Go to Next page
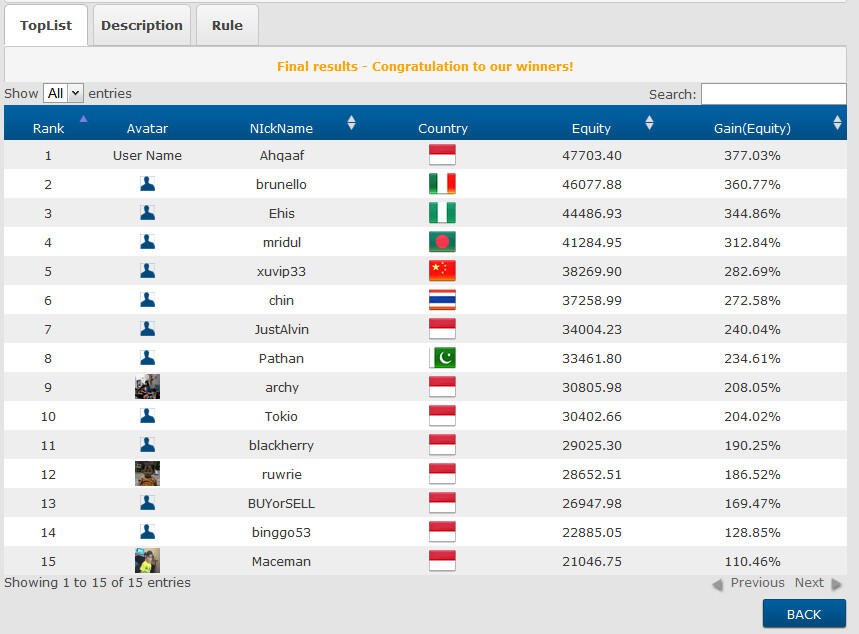 817,583
